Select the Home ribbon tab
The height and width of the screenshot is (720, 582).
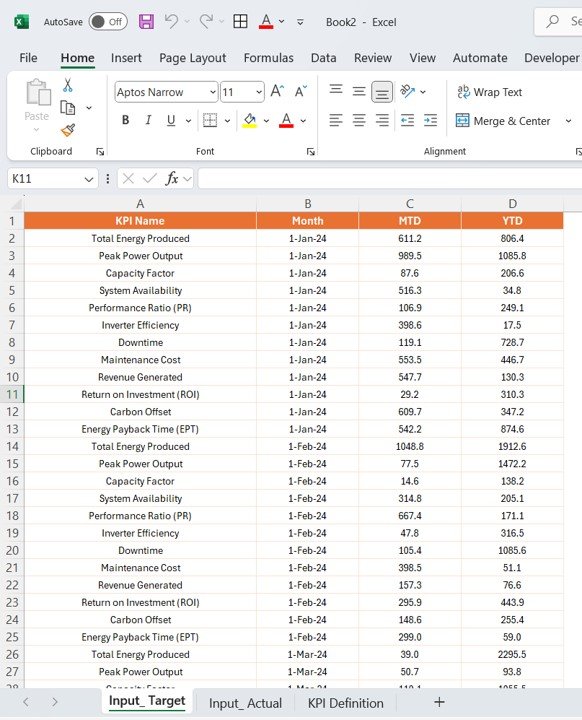(78, 58)
